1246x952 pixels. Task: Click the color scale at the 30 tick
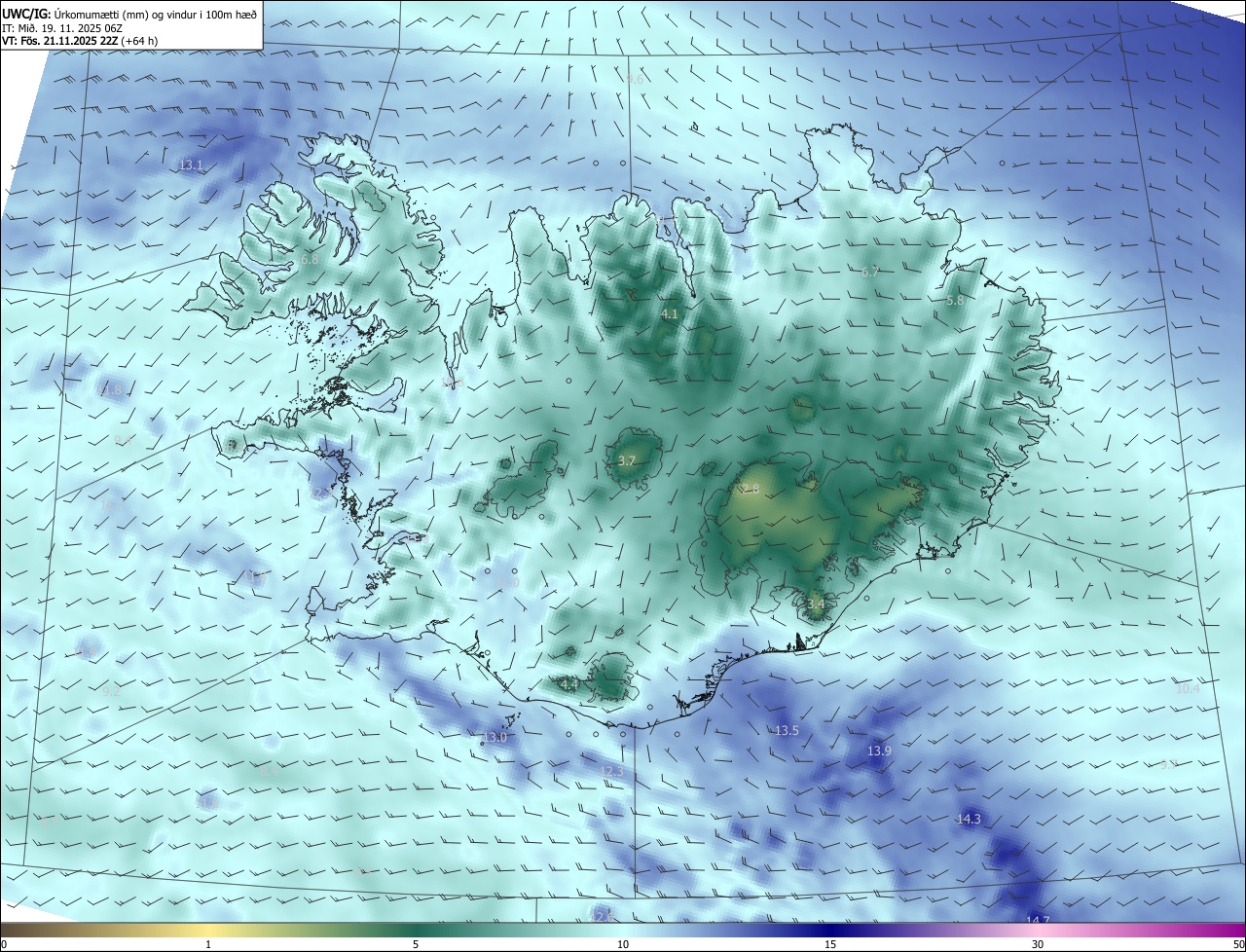click(x=1038, y=944)
